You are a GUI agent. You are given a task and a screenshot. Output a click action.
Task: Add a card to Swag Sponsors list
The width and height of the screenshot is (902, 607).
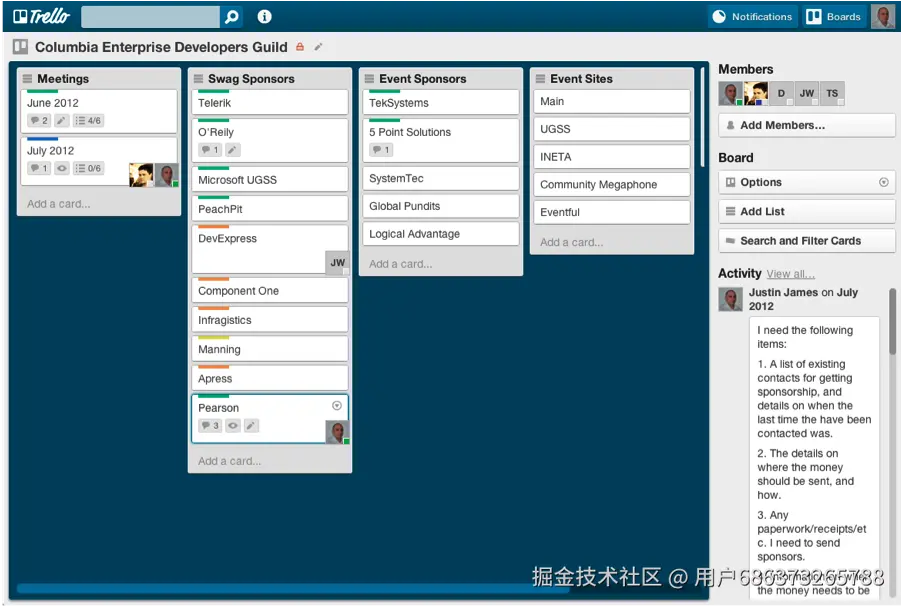(230, 461)
